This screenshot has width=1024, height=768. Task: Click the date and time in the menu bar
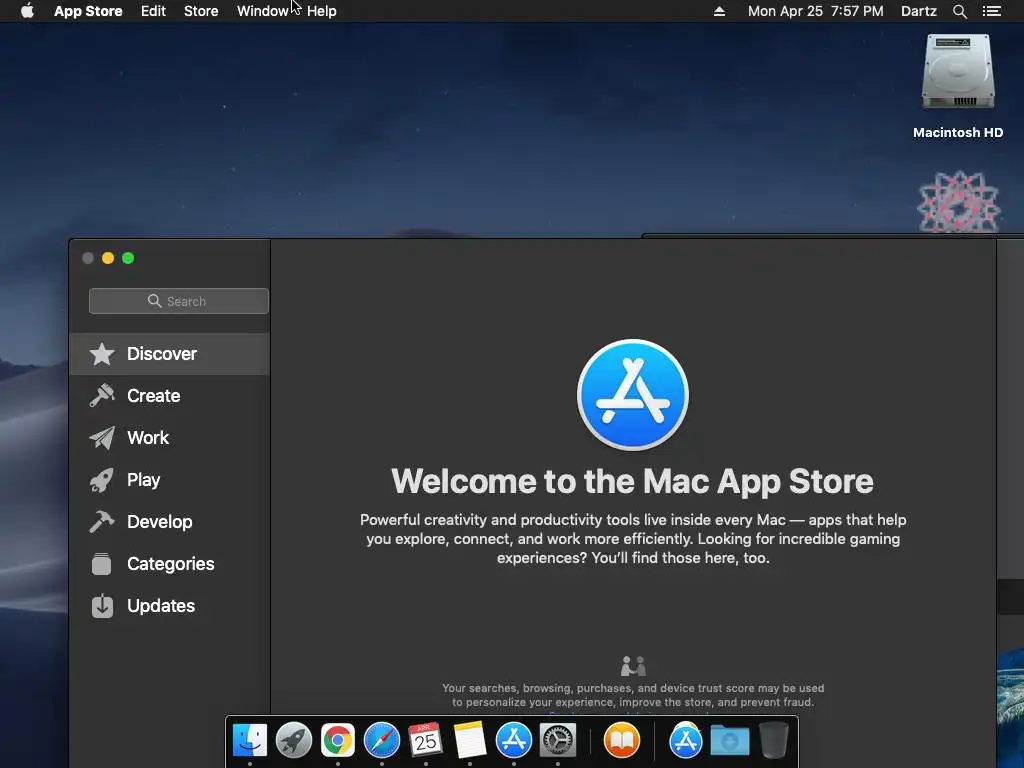815,11
